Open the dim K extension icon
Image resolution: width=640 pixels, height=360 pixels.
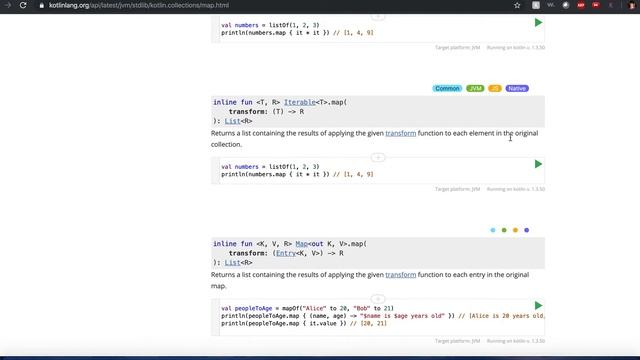(x=611, y=5)
